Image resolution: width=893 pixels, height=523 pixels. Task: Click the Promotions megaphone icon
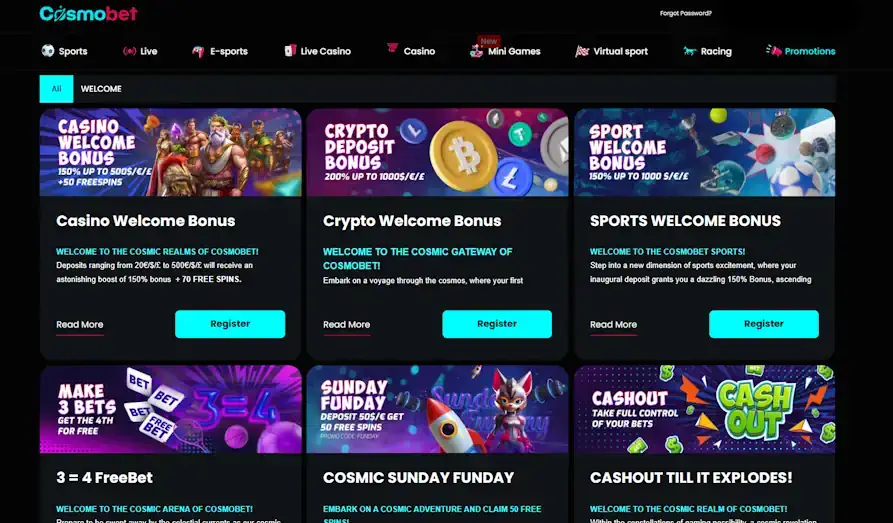click(773, 51)
